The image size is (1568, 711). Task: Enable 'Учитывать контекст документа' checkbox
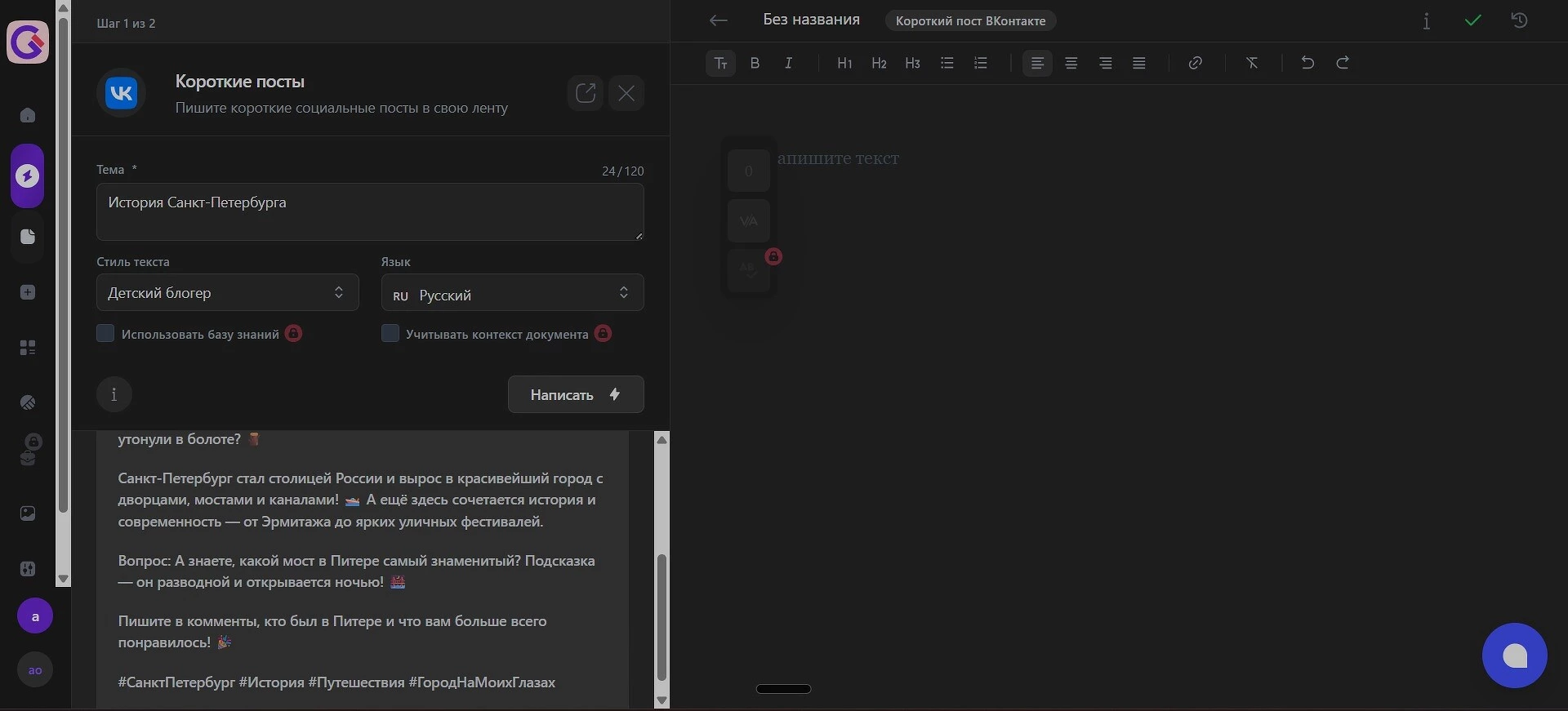tap(390, 333)
